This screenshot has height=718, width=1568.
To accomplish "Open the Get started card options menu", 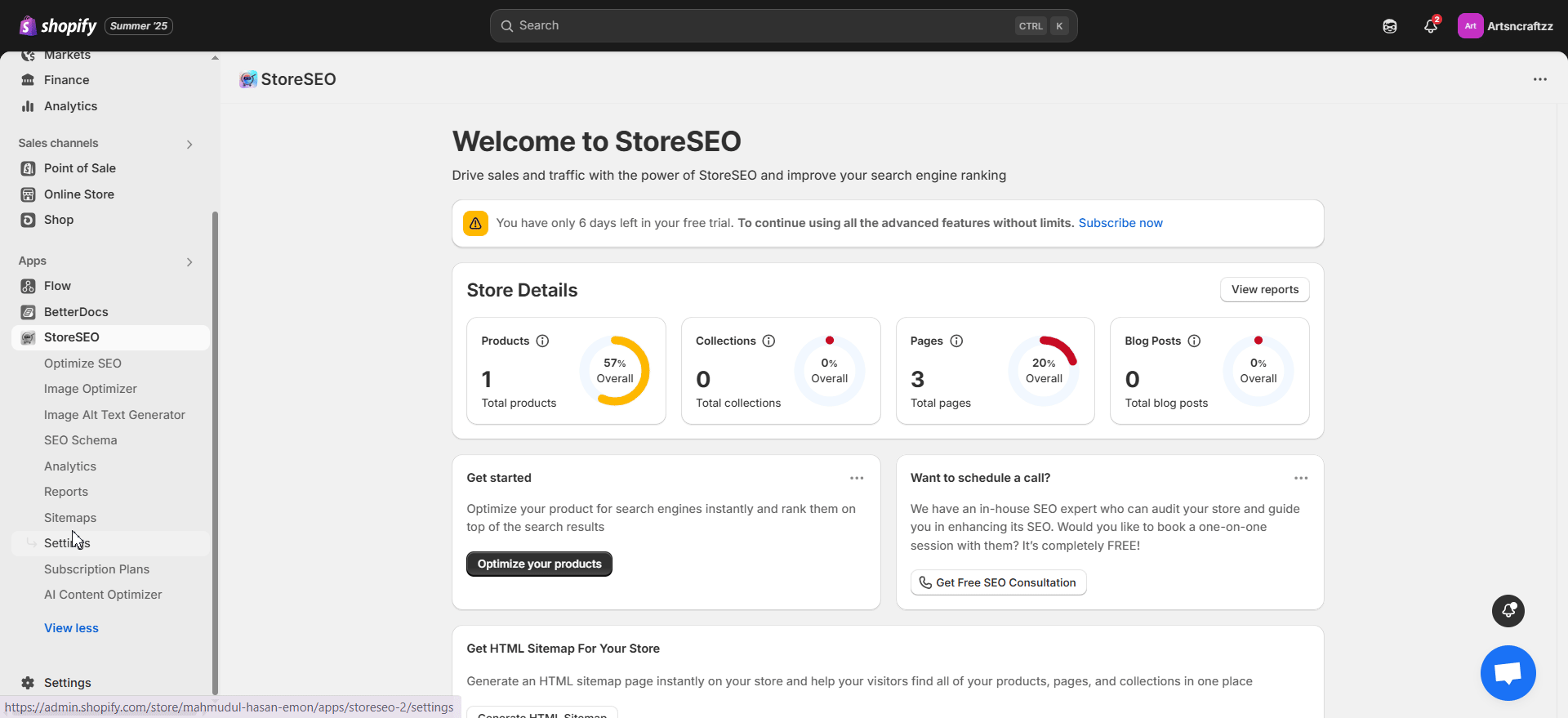I will [x=857, y=478].
